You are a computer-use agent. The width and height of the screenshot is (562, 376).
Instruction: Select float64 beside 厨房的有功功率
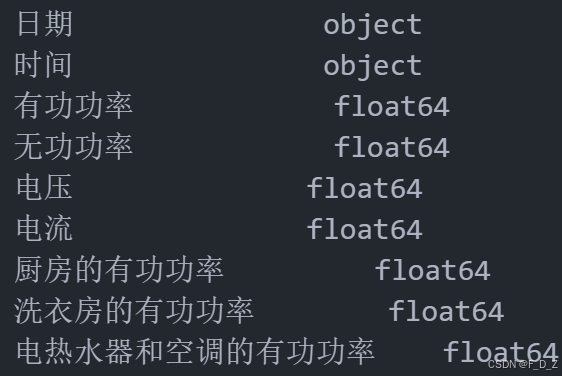point(433,270)
